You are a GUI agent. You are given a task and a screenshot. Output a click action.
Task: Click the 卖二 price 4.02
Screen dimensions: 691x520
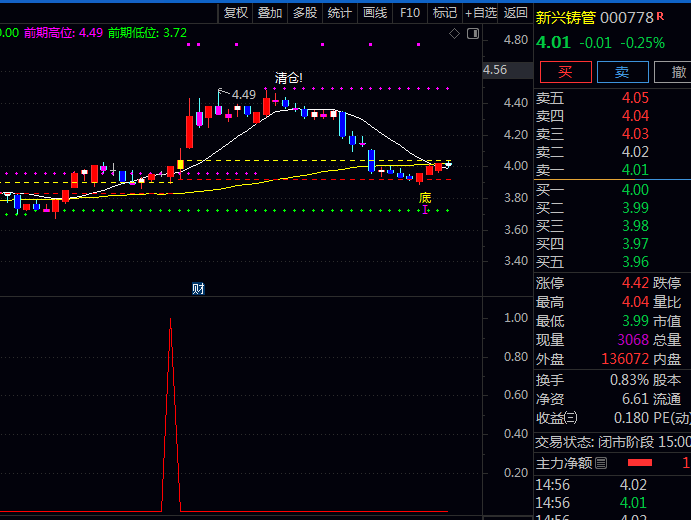(x=635, y=152)
